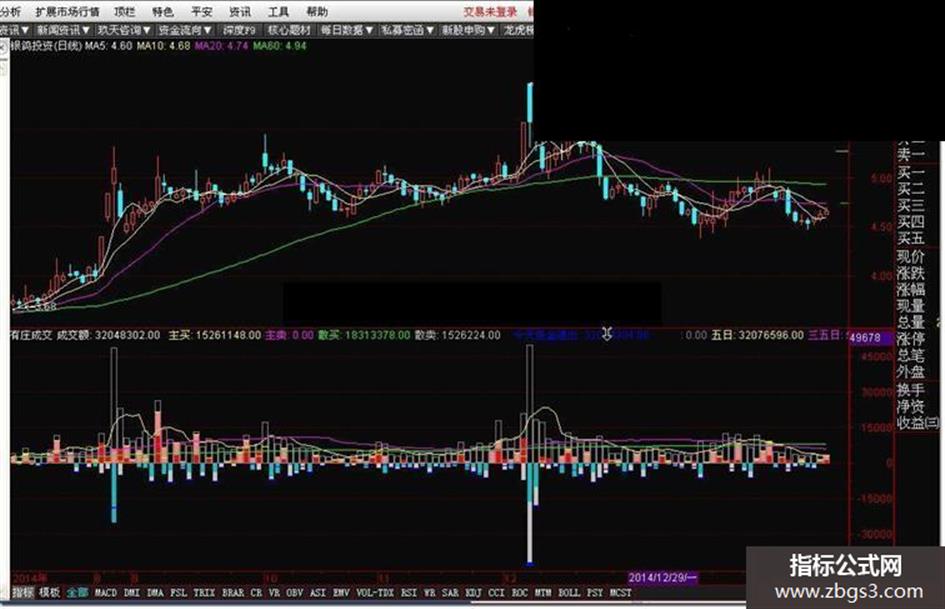Image resolution: width=945 pixels, height=609 pixels.
Task: Switch to the RSI indicator
Action: (409, 593)
